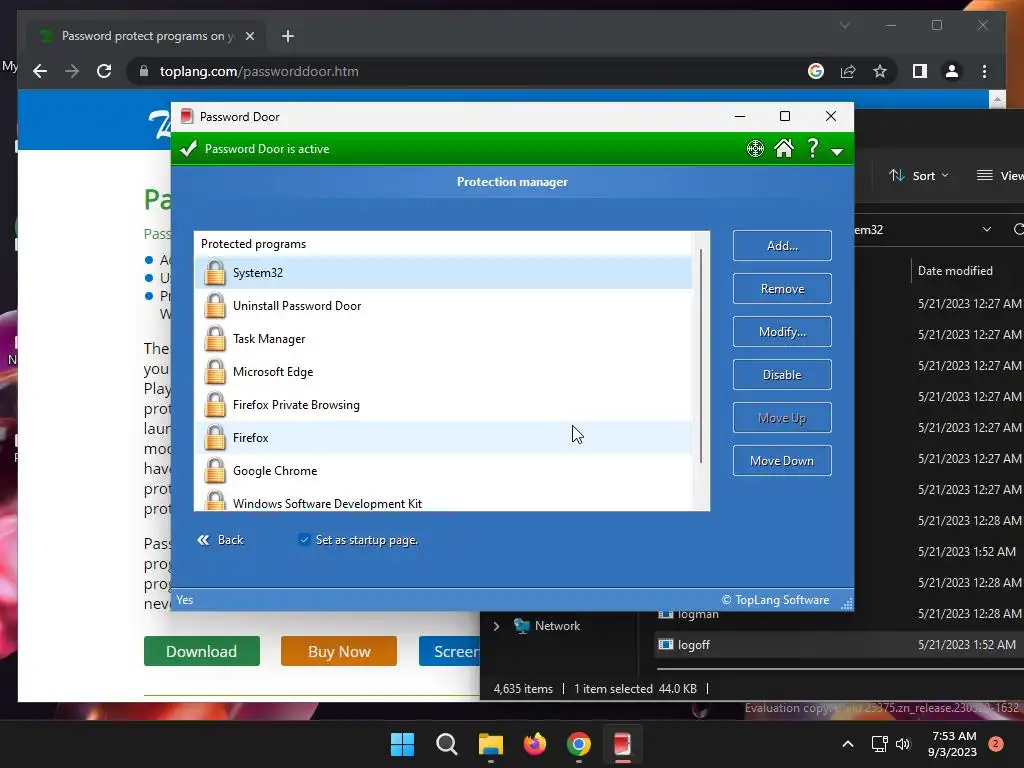Screen dimensions: 1024x768
Task: Select Firefox Private Browsing entry
Action: pos(443,405)
